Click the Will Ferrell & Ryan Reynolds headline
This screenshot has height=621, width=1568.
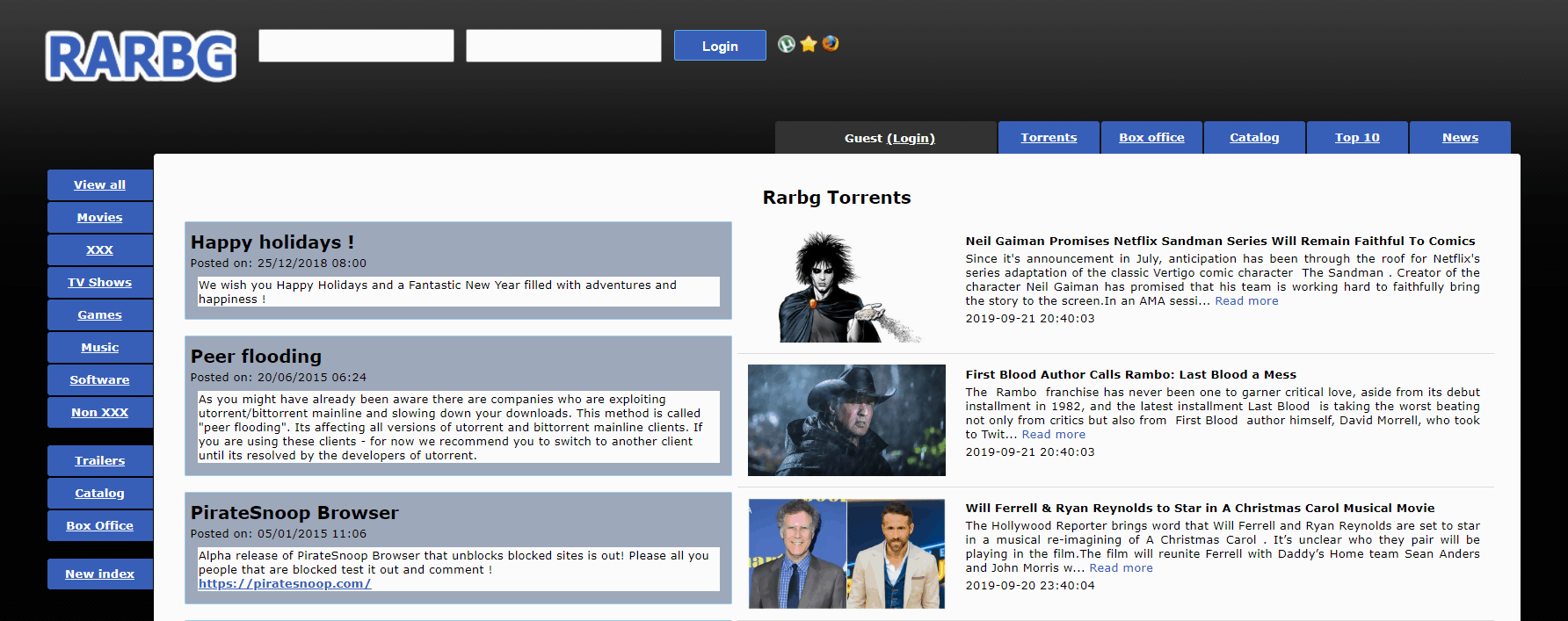[1200, 508]
